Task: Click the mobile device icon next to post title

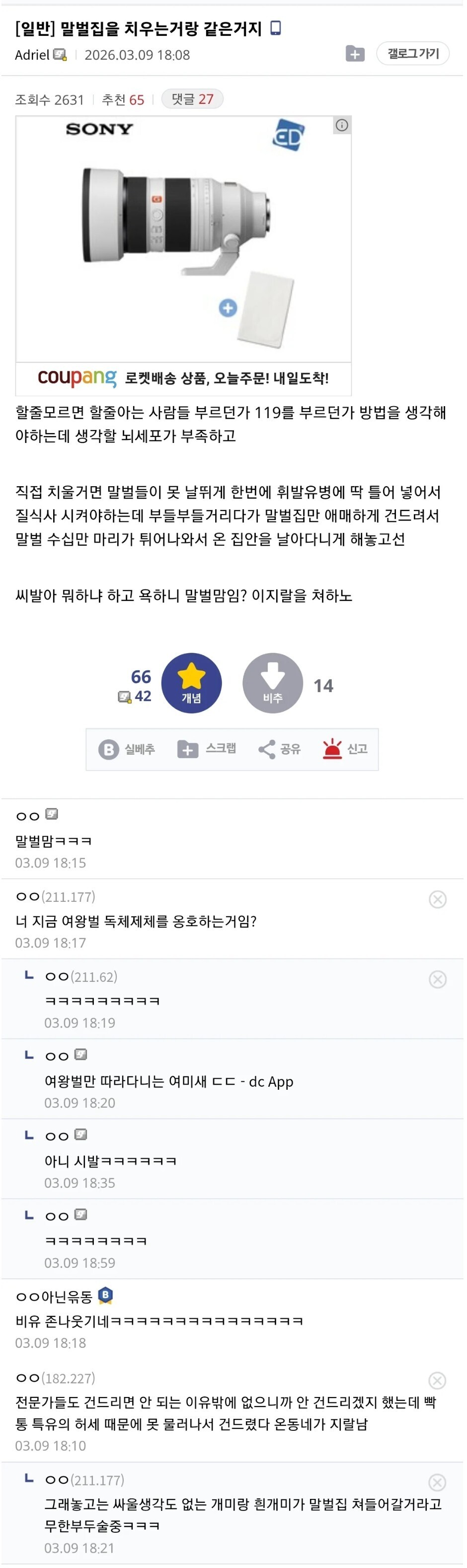Action: 275,28
